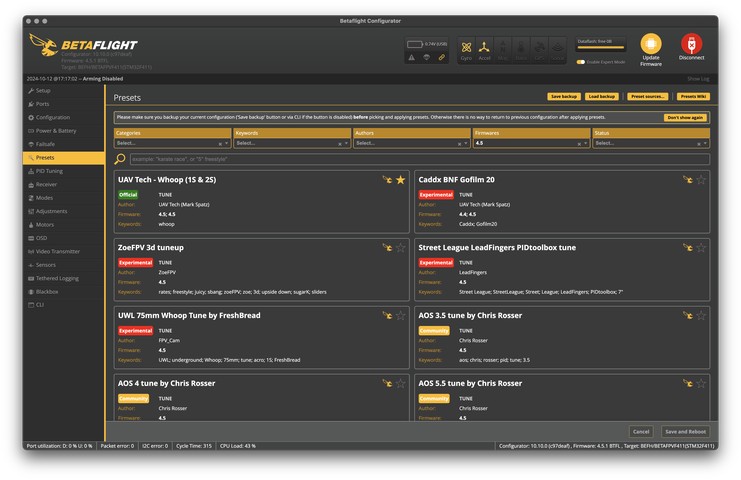This screenshot has height=480, width=741.
Task: Open the CLI tab
Action: 63,305
